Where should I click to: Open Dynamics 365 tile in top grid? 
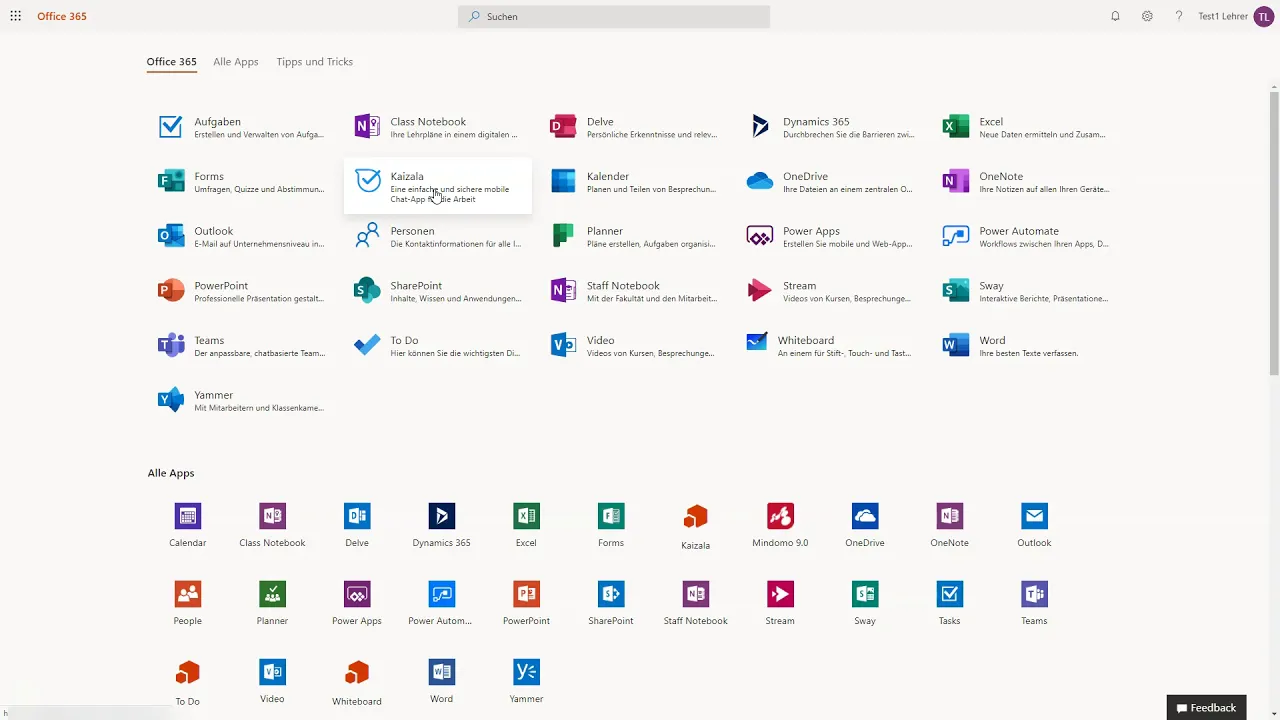pyautogui.click(x=830, y=127)
